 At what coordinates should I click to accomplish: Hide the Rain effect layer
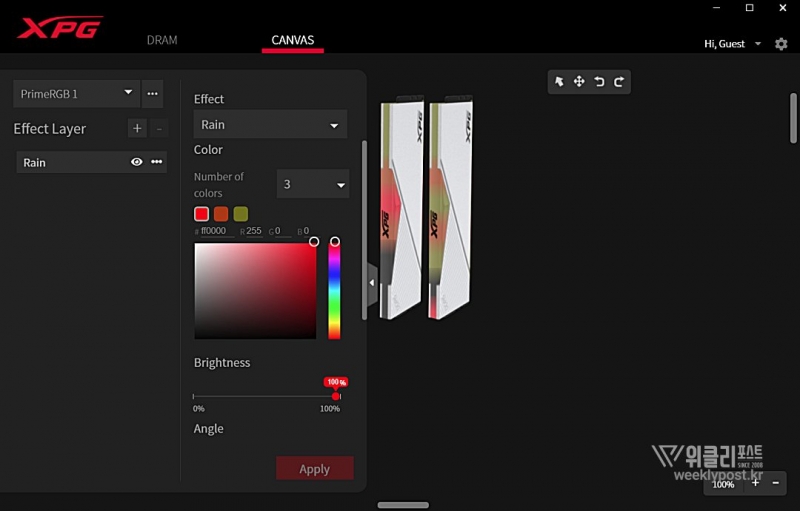tap(137, 162)
